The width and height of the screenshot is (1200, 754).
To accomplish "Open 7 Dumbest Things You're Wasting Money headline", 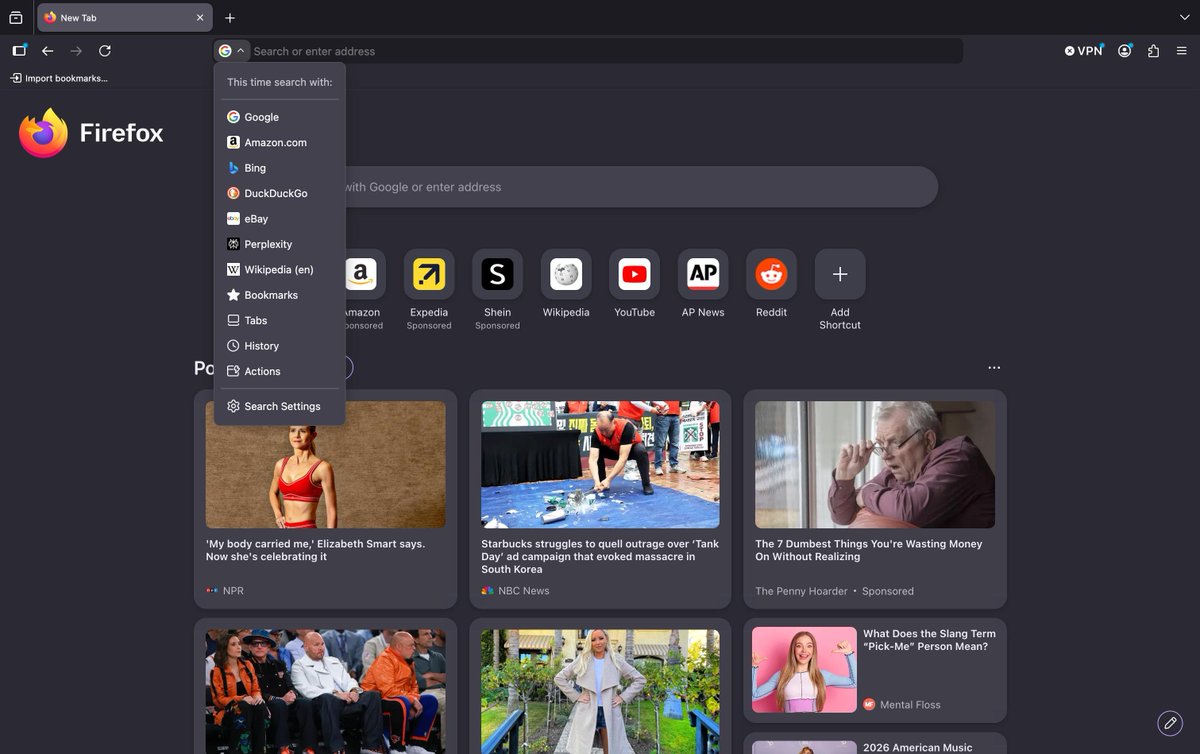I will pos(869,550).
